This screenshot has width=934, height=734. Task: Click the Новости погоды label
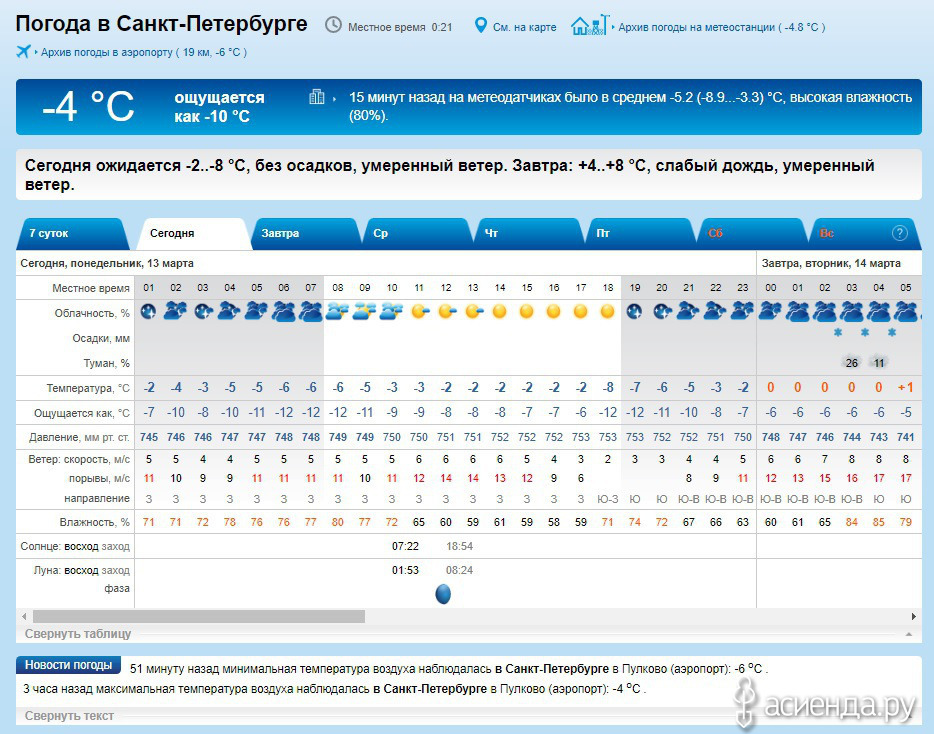pyautogui.click(x=69, y=665)
